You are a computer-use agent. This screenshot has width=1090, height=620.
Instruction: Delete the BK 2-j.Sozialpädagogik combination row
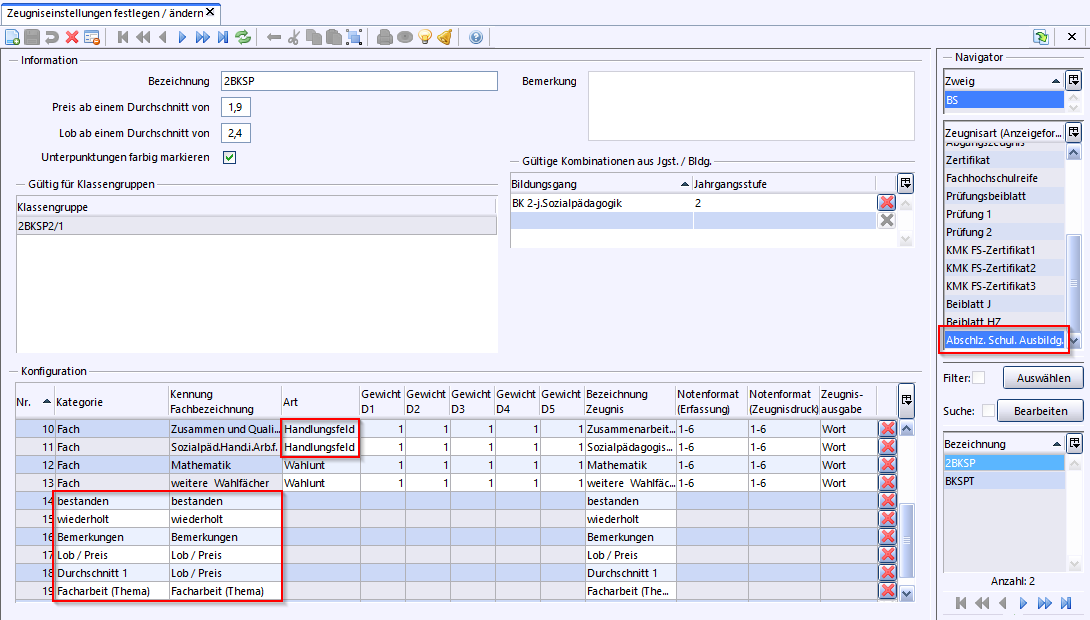pyautogui.click(x=886, y=202)
